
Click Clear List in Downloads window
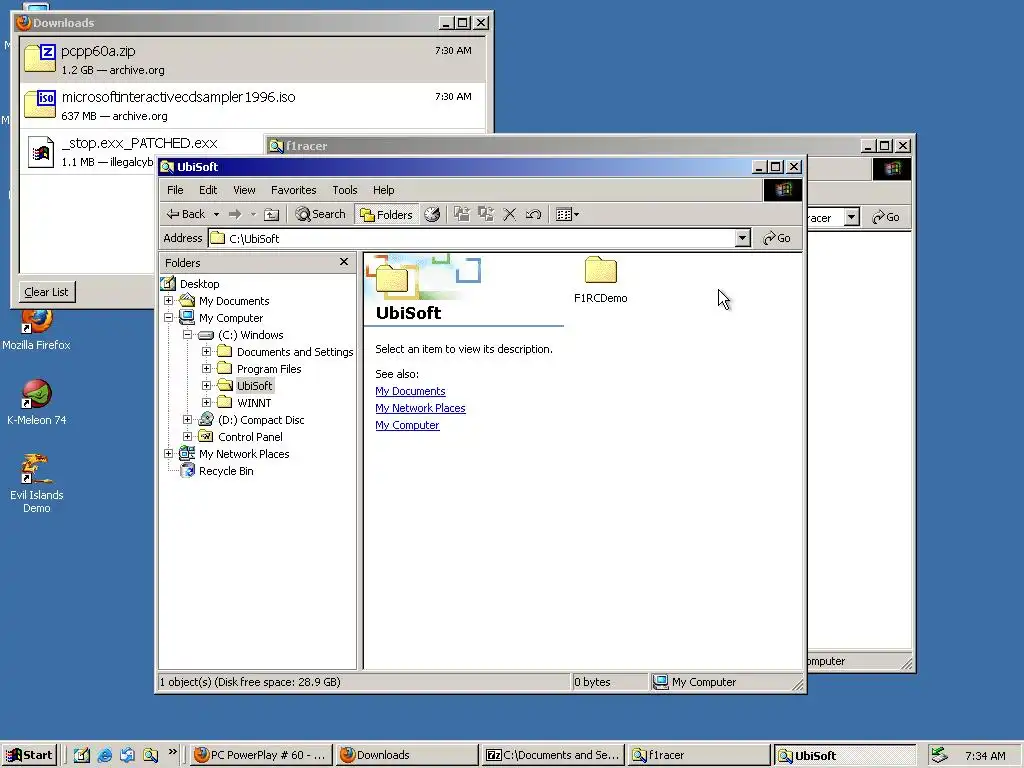tap(46, 292)
